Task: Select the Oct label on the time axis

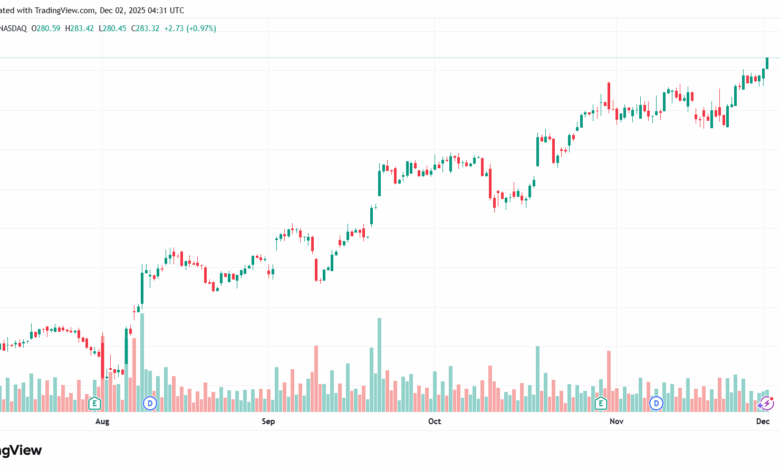Action: click(x=434, y=421)
